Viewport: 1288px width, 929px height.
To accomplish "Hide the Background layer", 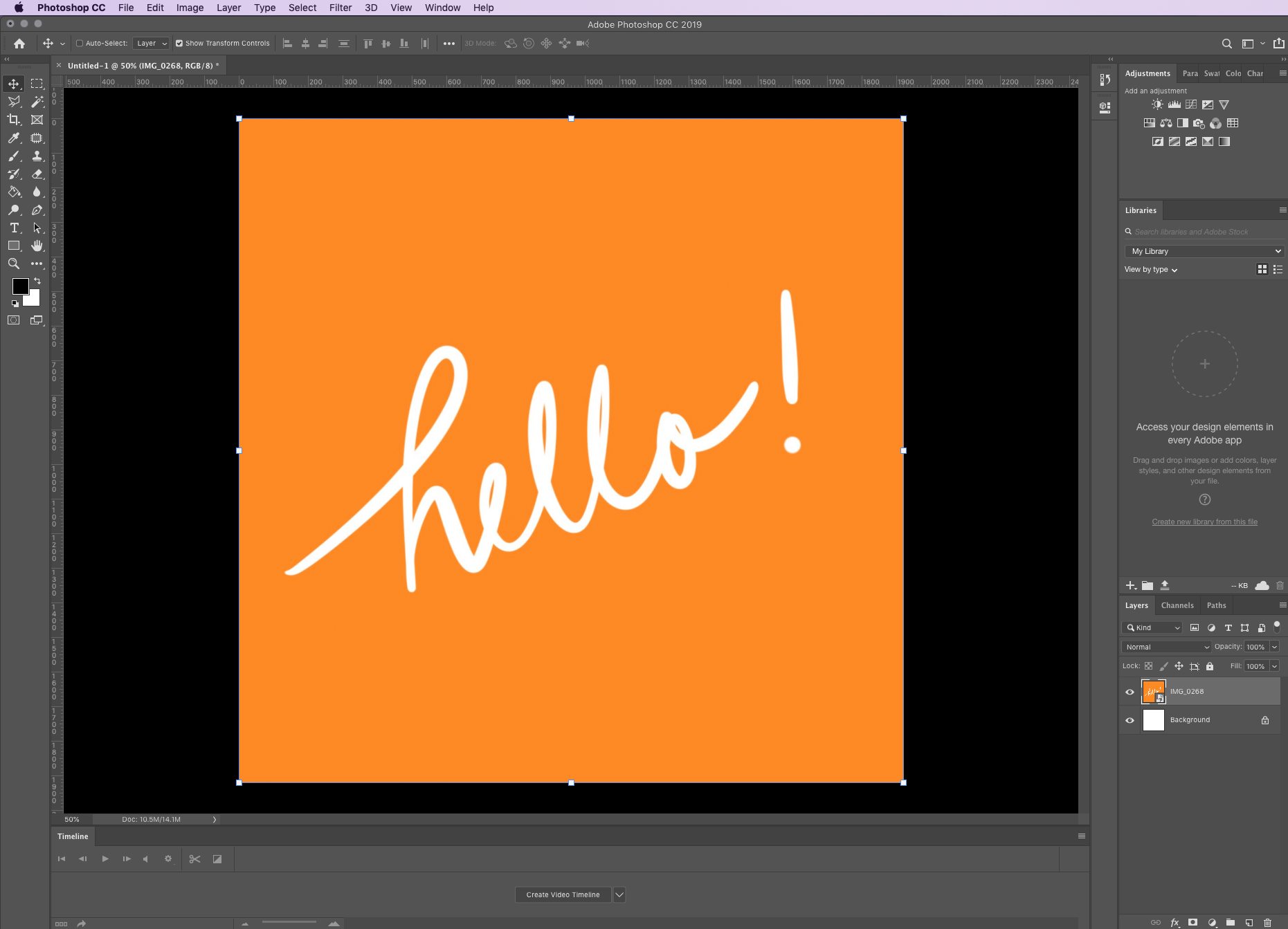I will (1130, 719).
